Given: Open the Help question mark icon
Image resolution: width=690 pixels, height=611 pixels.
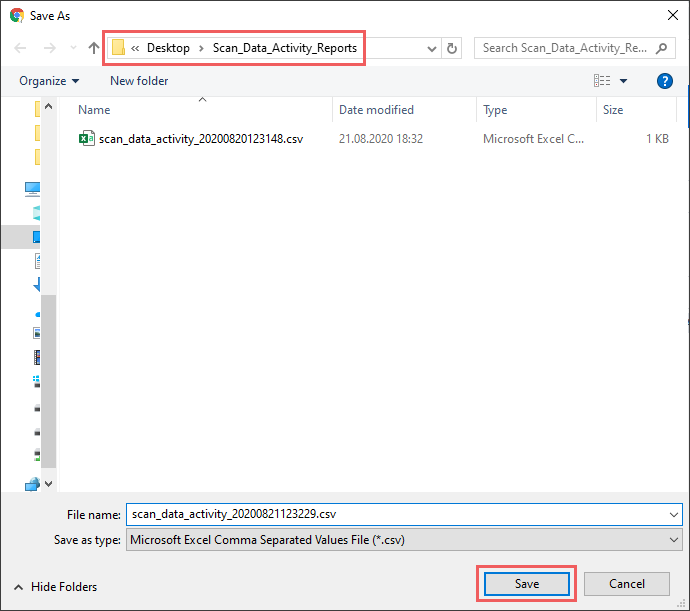Looking at the screenshot, I should [x=664, y=81].
